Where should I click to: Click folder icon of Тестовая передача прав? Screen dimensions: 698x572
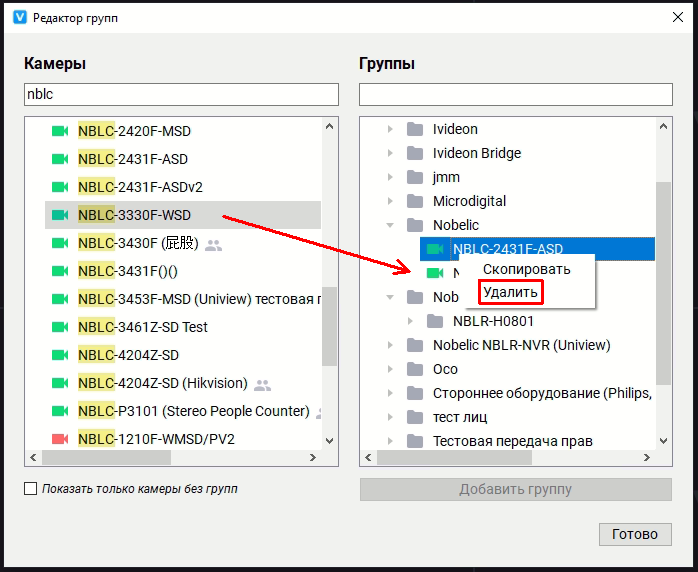click(x=415, y=441)
